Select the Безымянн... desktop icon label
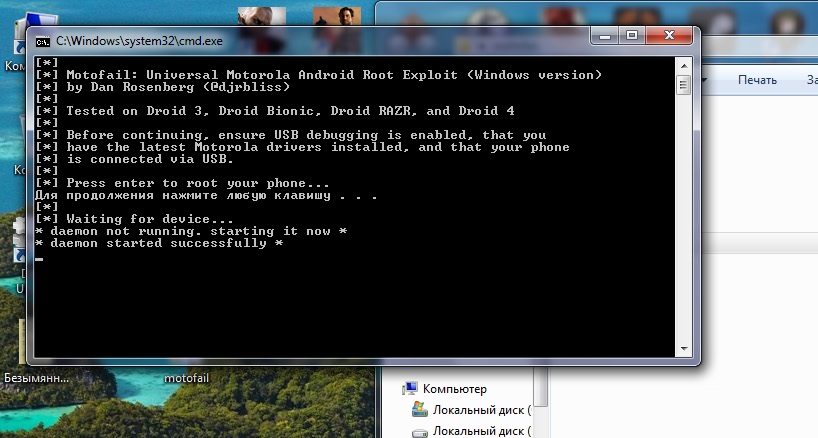 36,378
